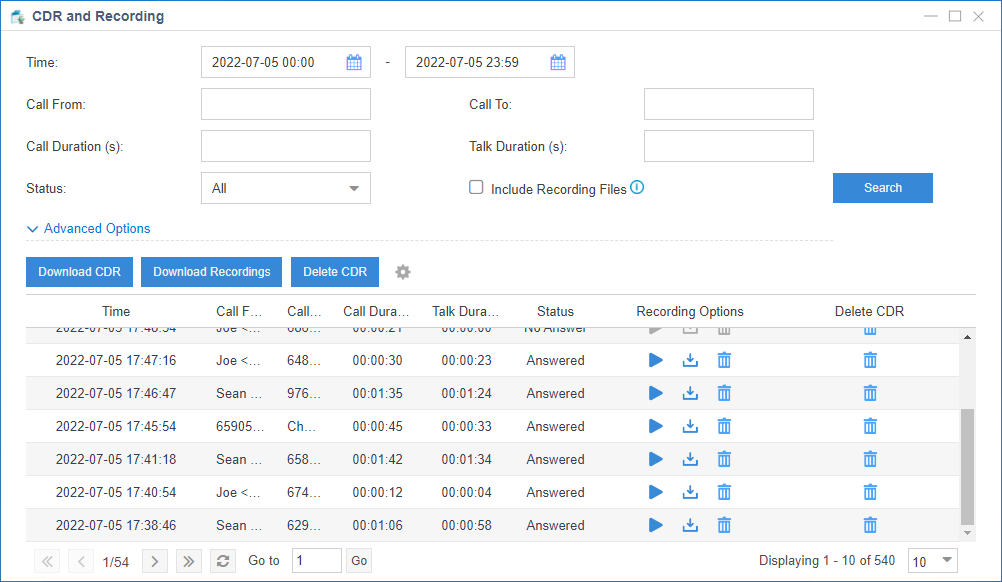
Task: Sort by the Time column header
Action: 116,311
